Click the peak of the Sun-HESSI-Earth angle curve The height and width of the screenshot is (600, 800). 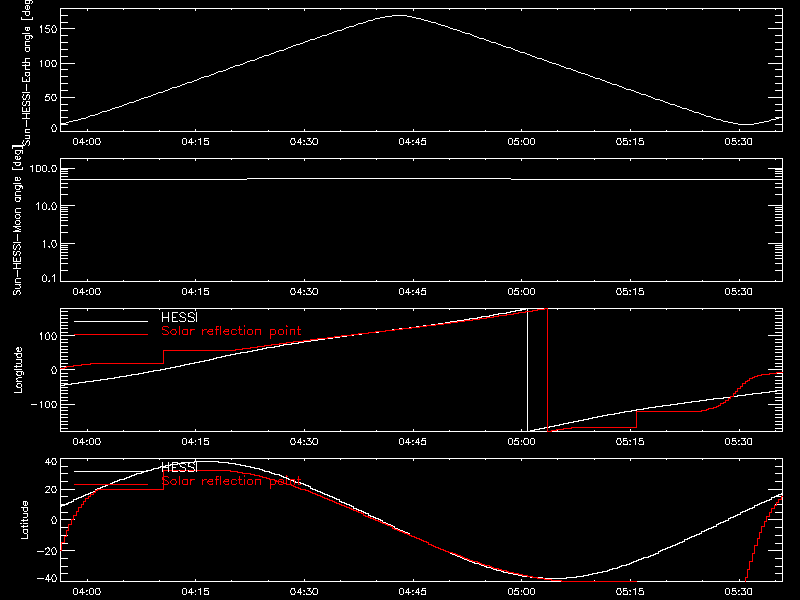coord(399,15)
